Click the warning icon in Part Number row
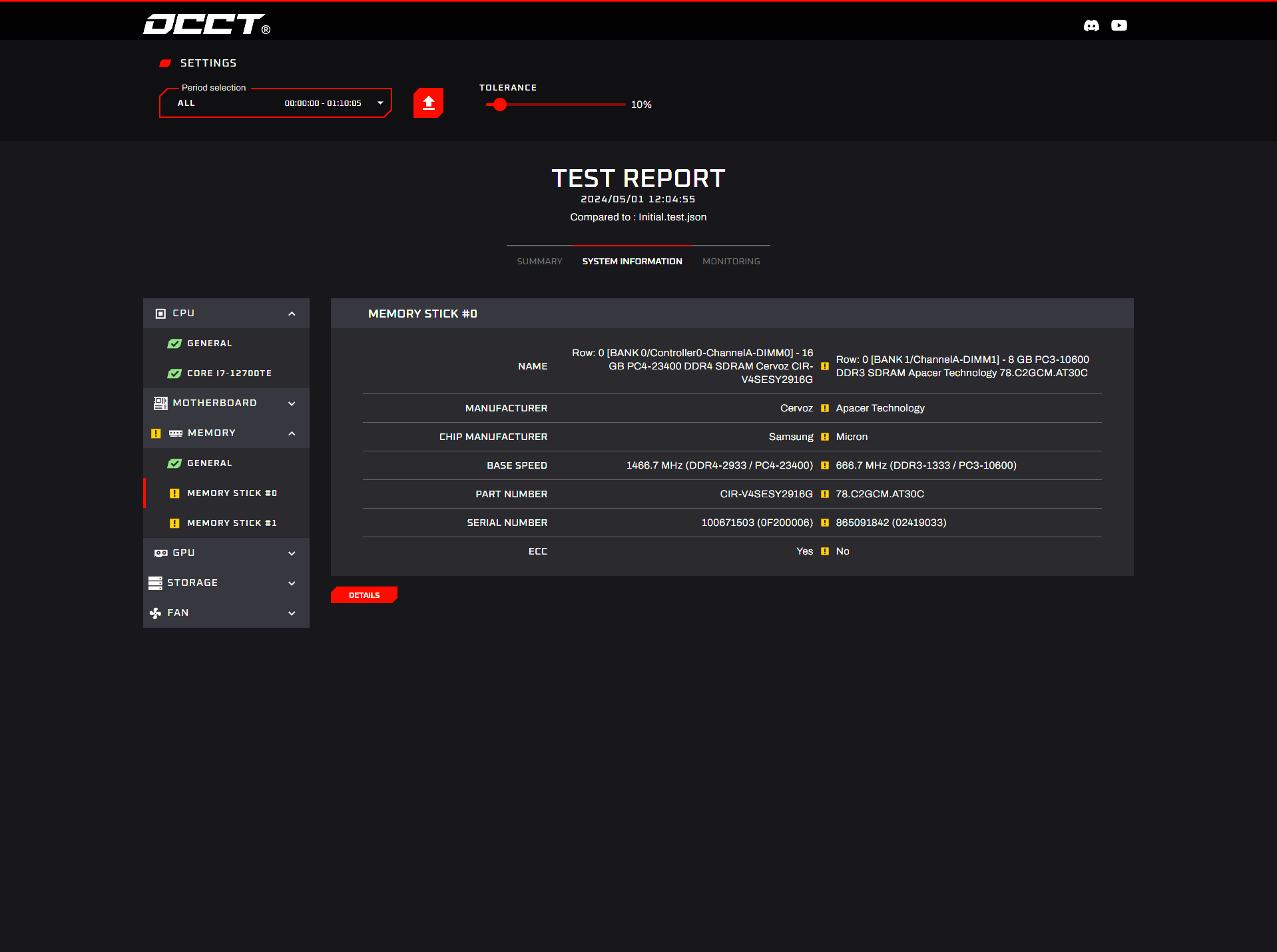This screenshot has height=952, width=1277. (x=825, y=494)
